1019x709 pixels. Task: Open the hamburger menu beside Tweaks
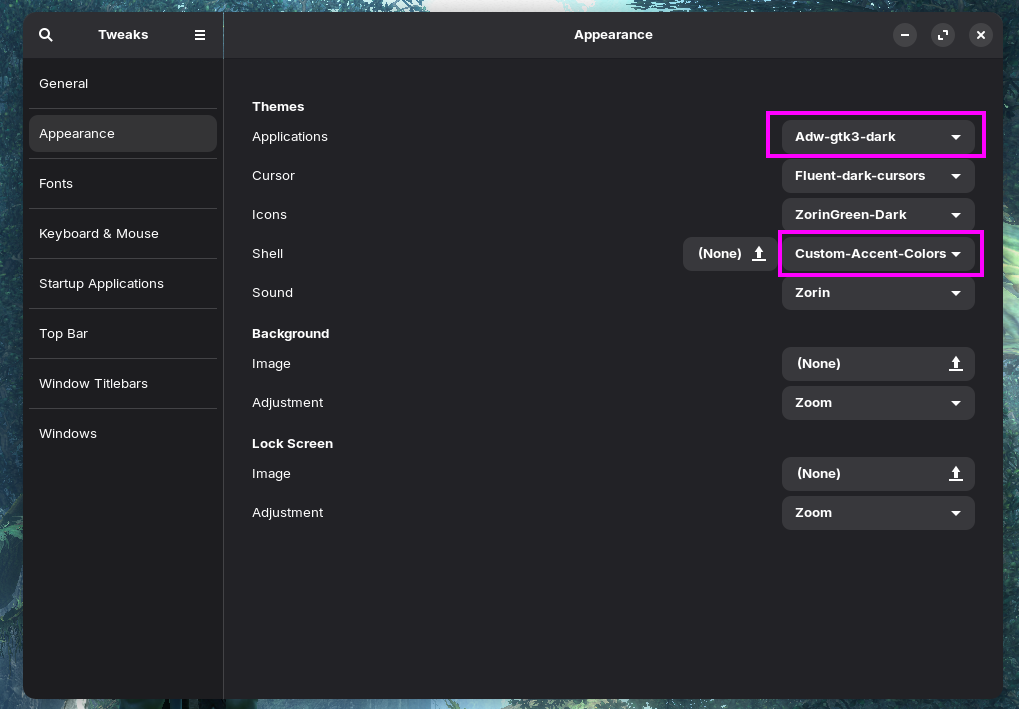200,35
